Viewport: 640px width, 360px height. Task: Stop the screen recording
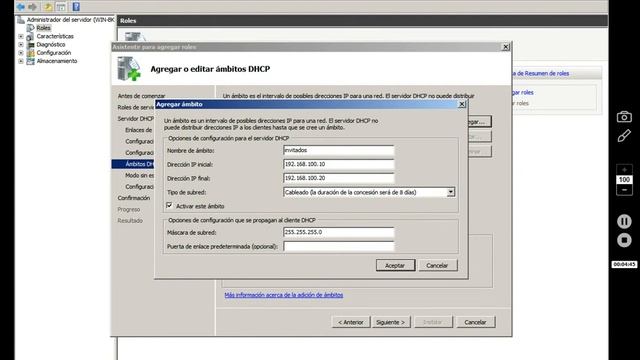click(624, 240)
